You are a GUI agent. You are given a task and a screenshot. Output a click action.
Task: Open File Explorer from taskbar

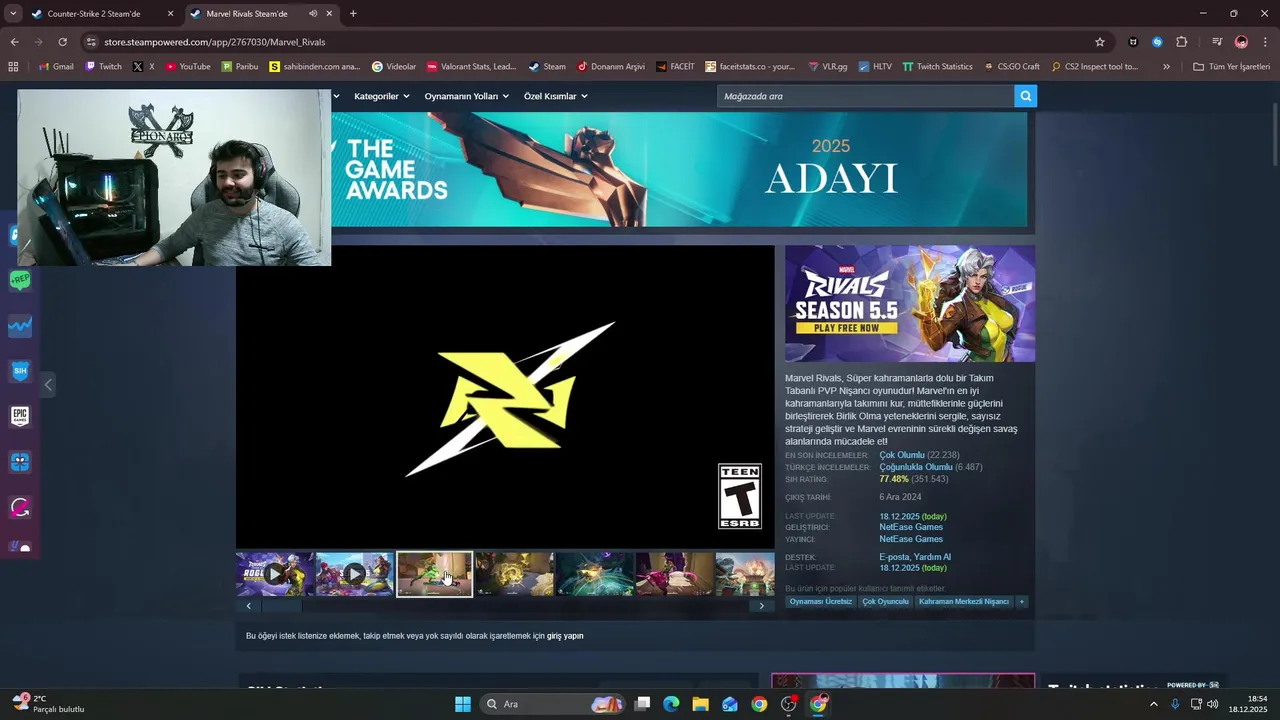coord(700,704)
